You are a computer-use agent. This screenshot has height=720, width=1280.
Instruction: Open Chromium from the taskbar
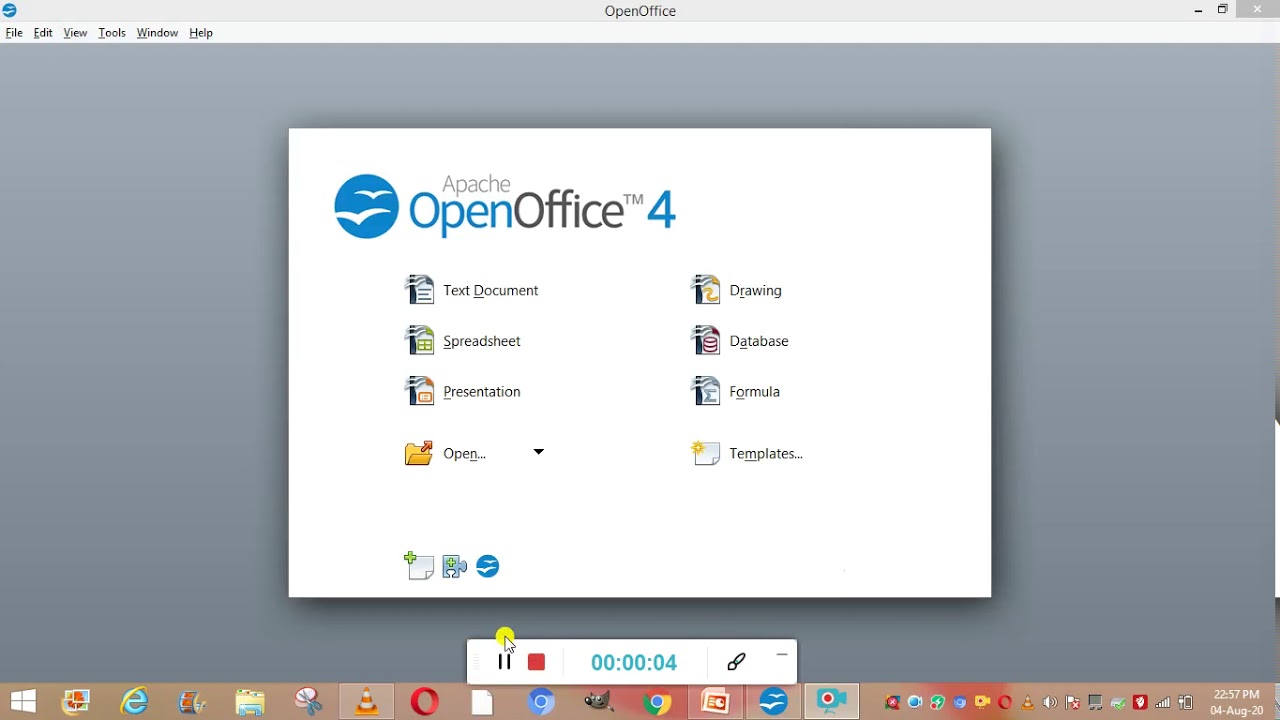[542, 703]
